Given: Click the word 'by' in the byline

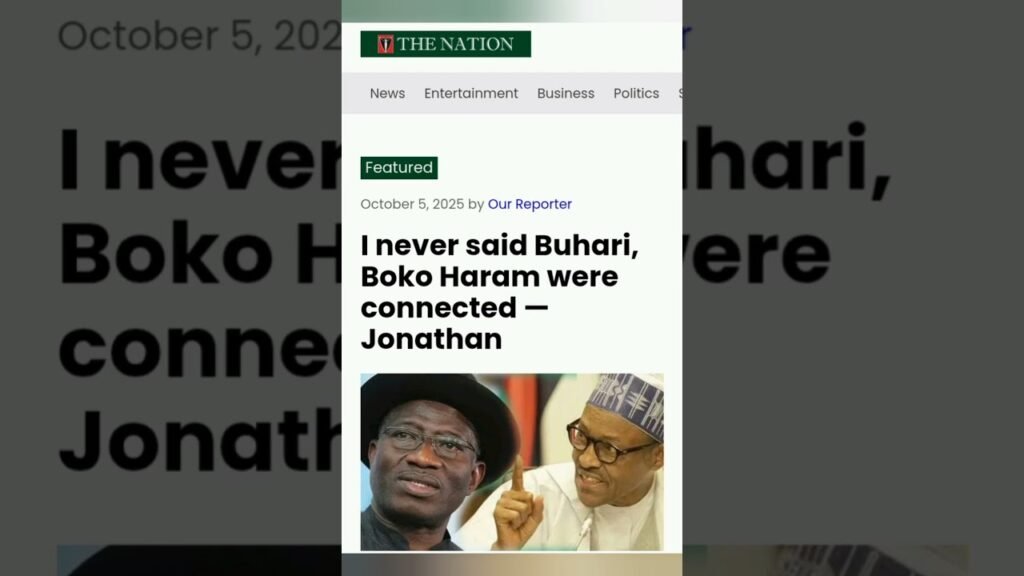Looking at the screenshot, I should tap(476, 204).
